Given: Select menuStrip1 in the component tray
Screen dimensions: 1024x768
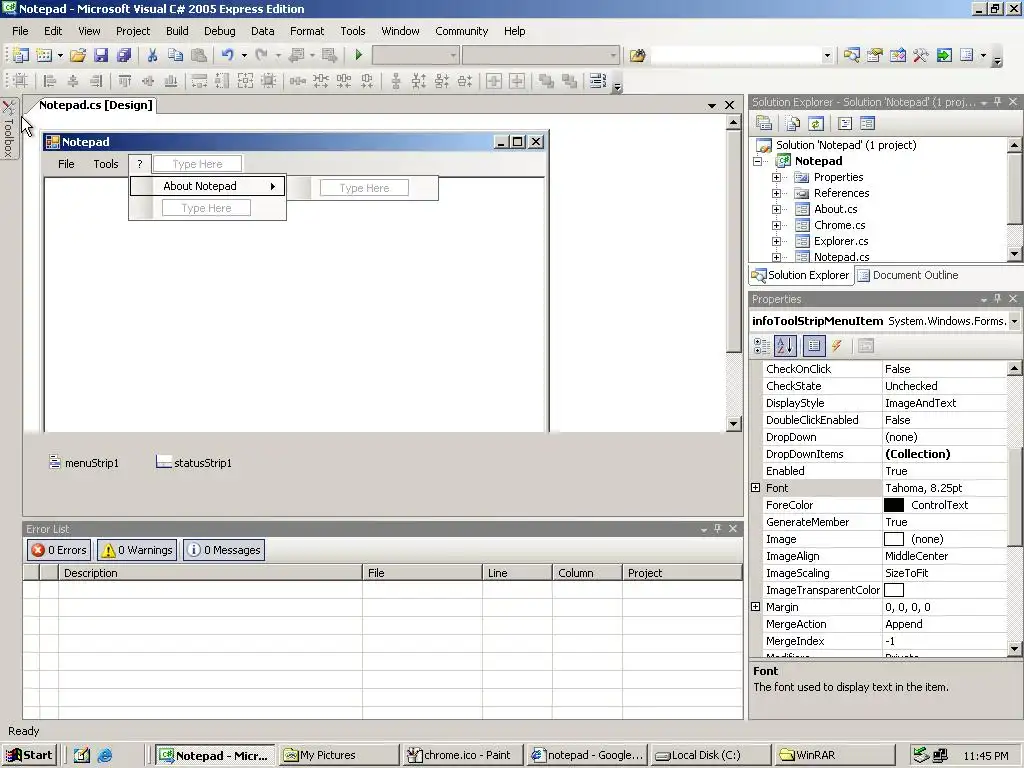Looking at the screenshot, I should tap(84, 462).
